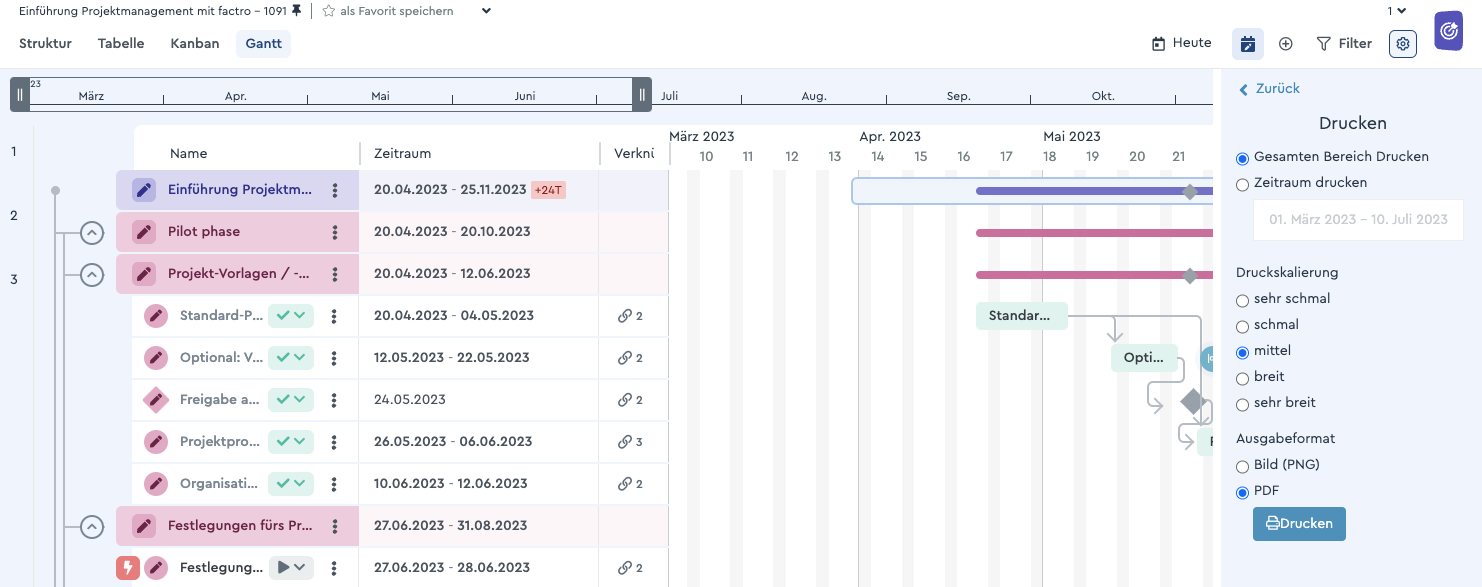Viewport: 1482px width, 587px height.
Task: Open status dropdown of Freigabe a... task
Action: (x=291, y=400)
